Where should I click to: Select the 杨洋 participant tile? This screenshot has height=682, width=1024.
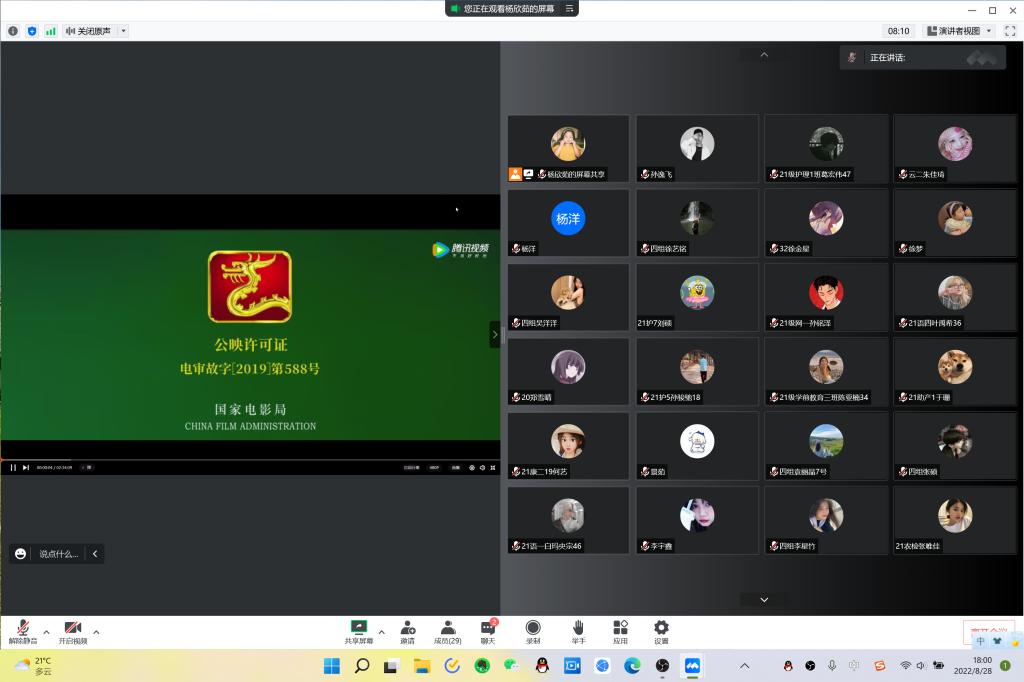(568, 223)
